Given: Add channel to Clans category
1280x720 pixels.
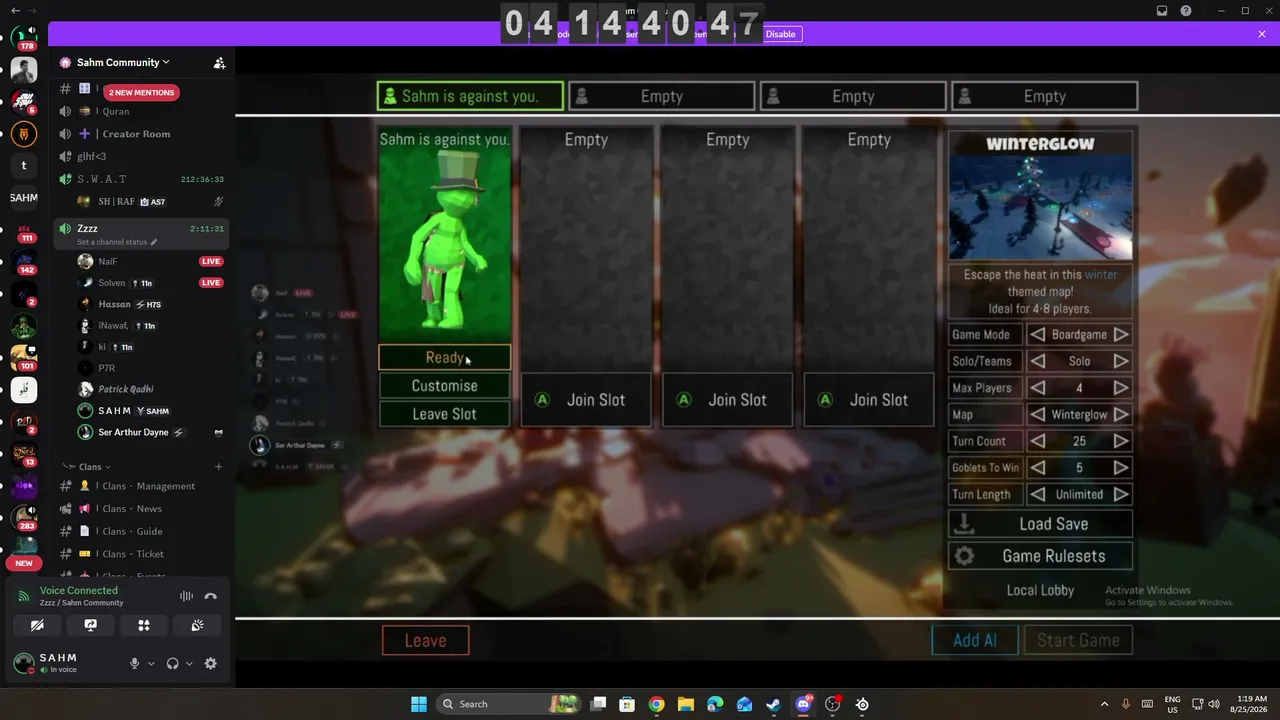Looking at the screenshot, I should [x=218, y=467].
